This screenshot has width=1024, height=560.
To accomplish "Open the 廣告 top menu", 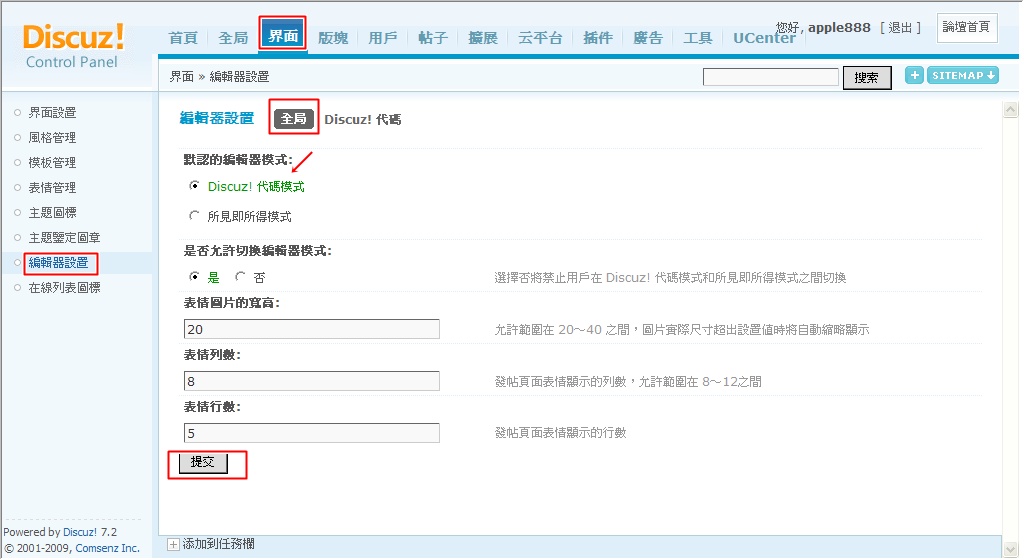I will pyautogui.click(x=648, y=38).
